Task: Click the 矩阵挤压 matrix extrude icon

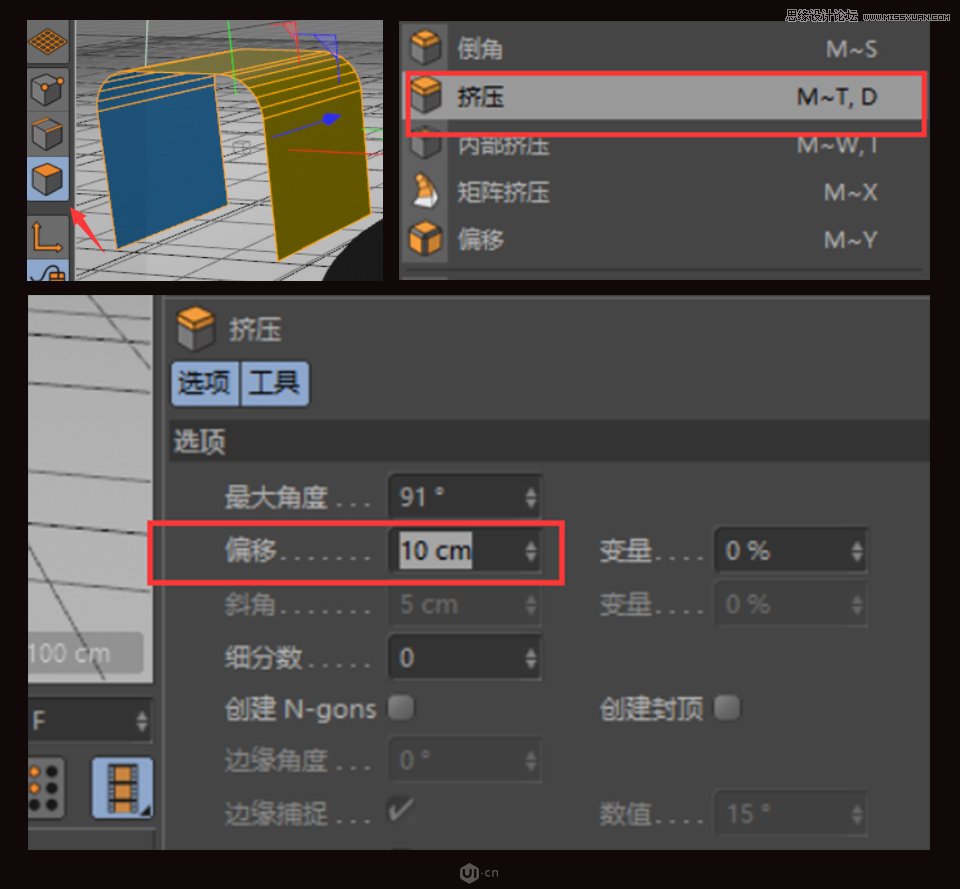Action: [x=424, y=192]
